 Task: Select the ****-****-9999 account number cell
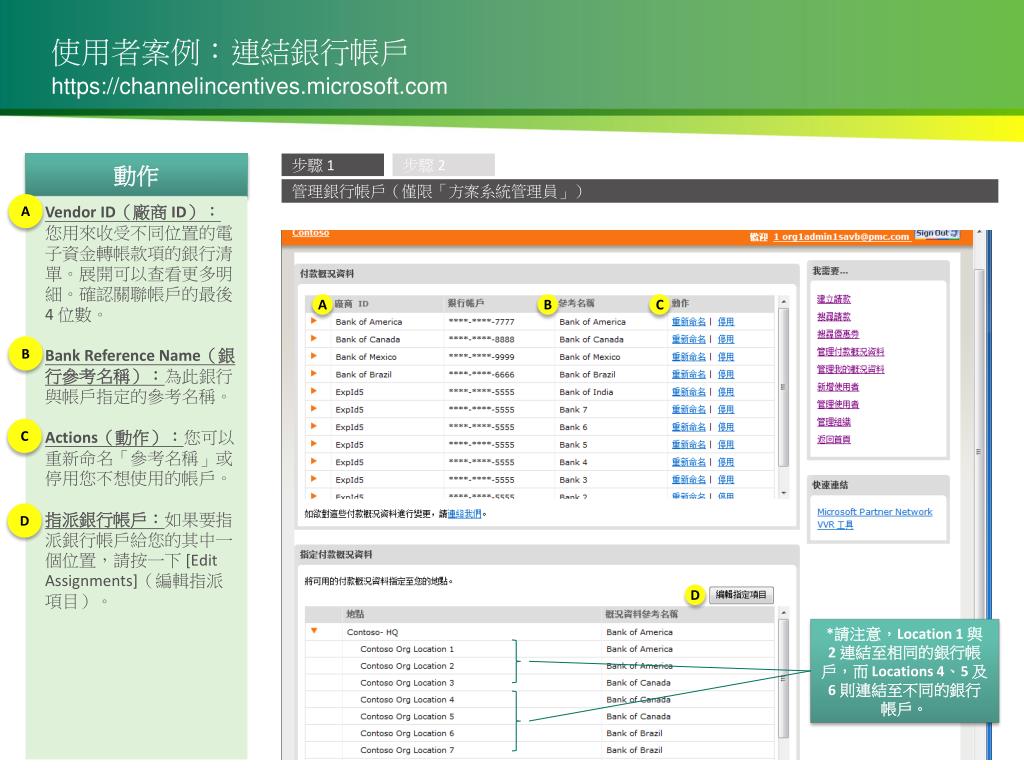click(481, 357)
